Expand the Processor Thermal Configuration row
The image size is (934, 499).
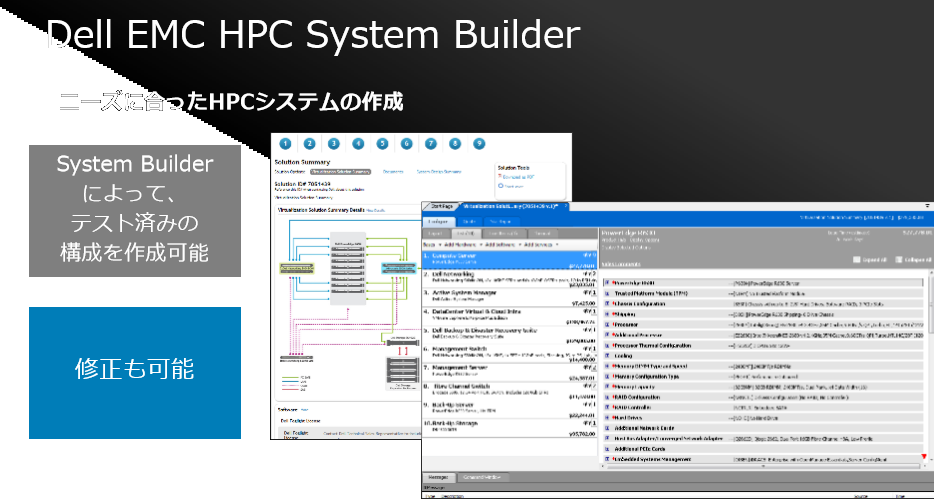(x=608, y=345)
